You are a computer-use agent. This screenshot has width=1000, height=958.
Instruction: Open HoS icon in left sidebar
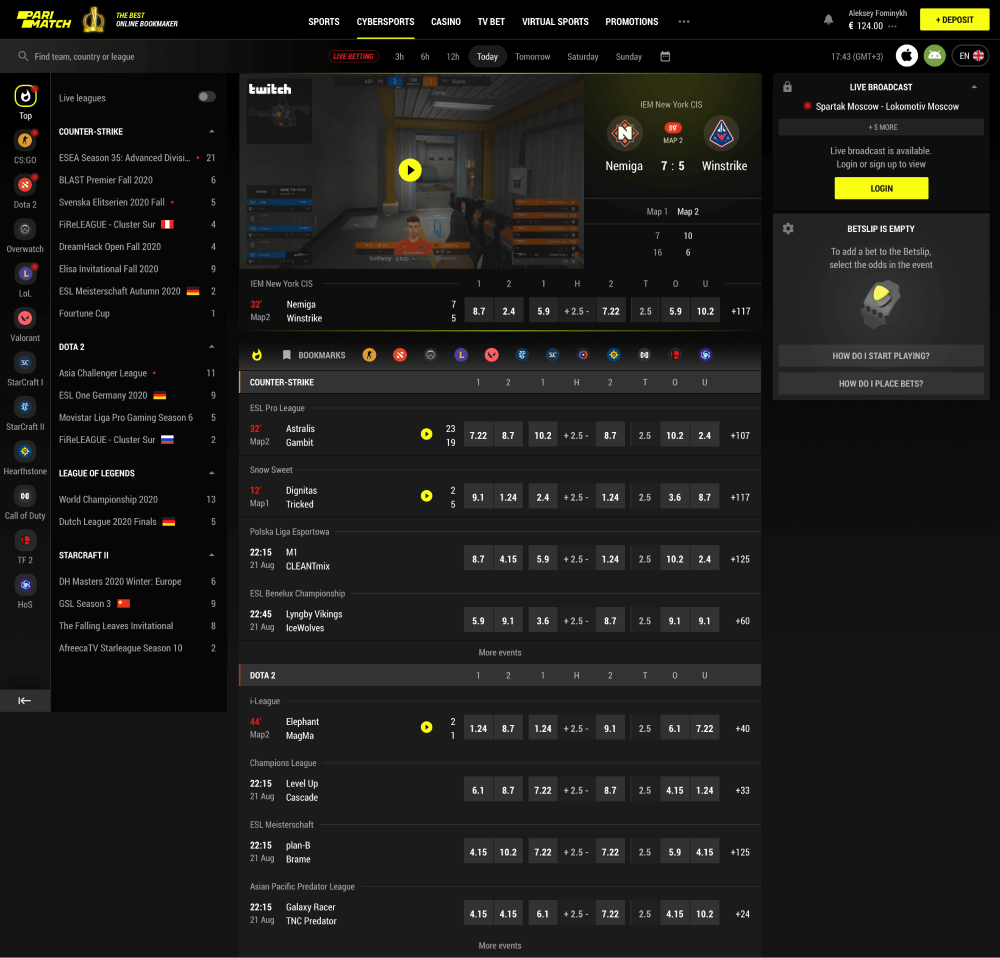[x=25, y=584]
